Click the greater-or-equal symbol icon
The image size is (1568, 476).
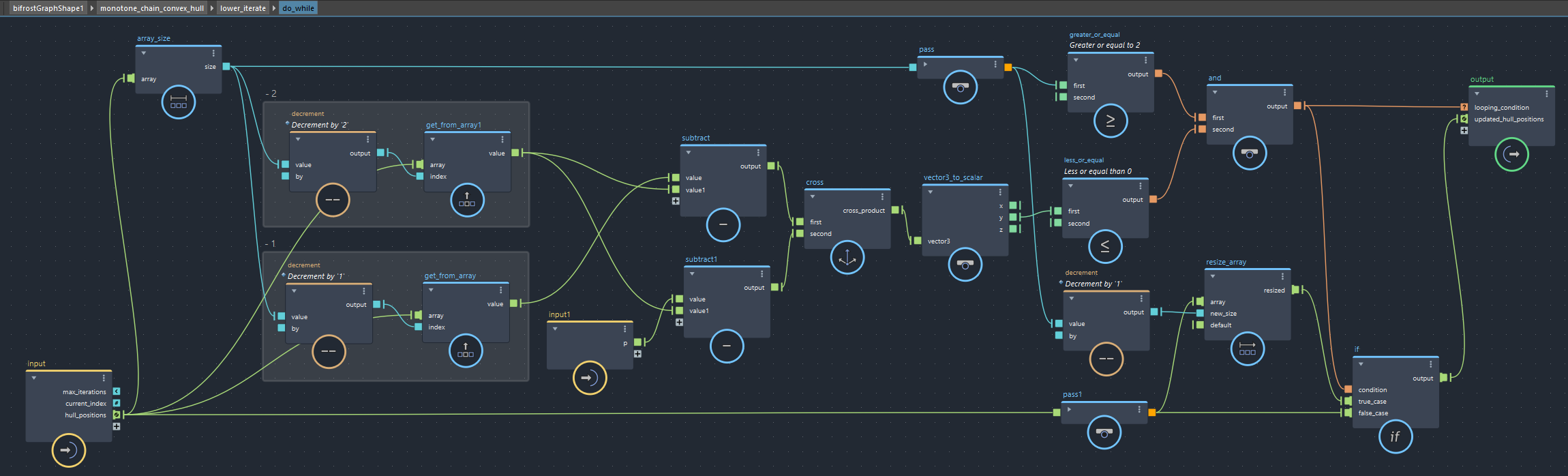(1111, 121)
